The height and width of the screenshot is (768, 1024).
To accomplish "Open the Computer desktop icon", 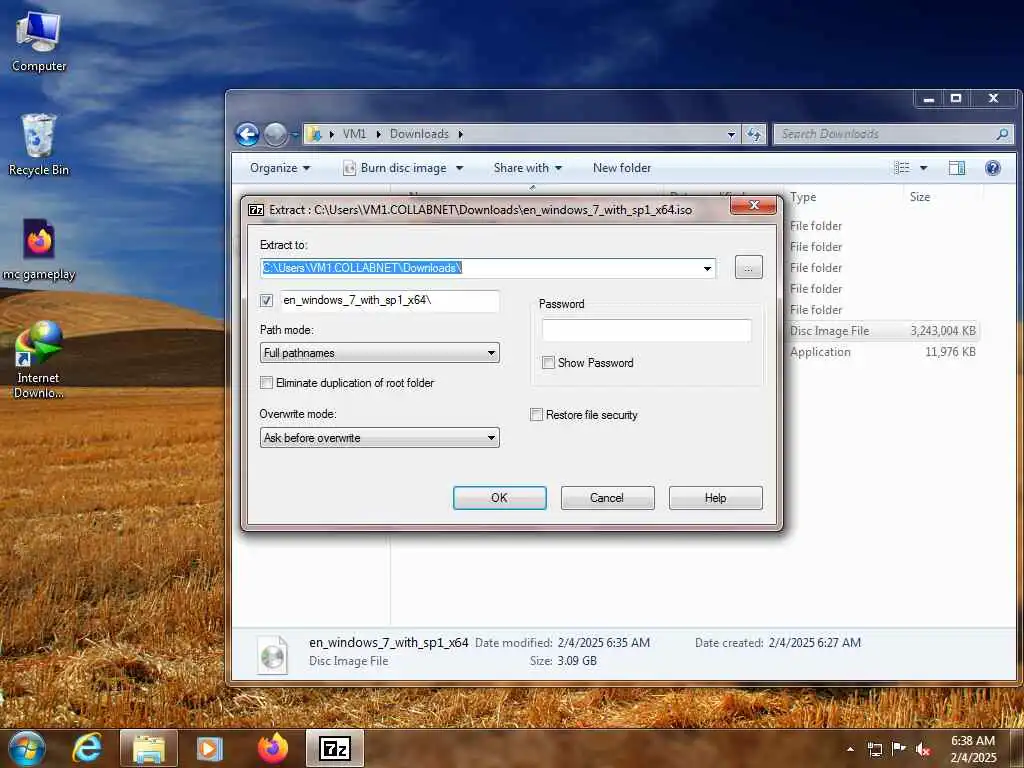I will (39, 42).
